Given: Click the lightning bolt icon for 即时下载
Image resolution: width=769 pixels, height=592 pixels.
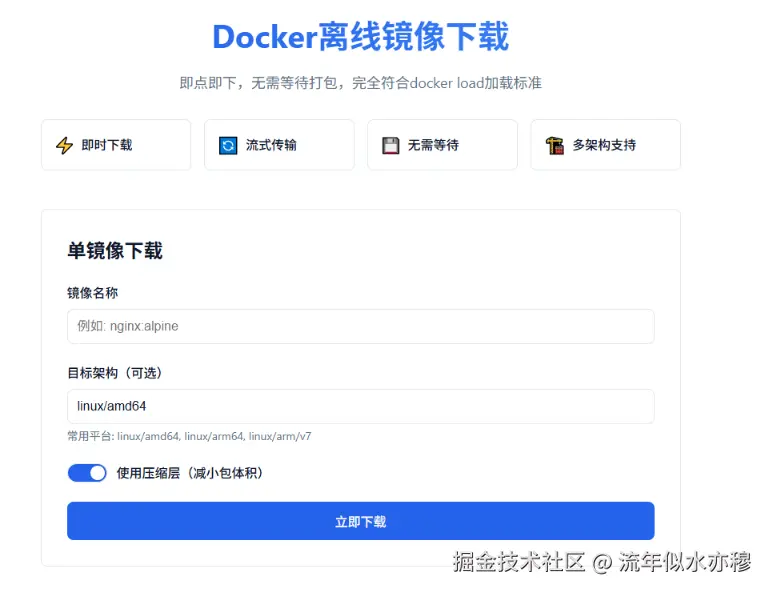Looking at the screenshot, I should pyautogui.click(x=64, y=145).
